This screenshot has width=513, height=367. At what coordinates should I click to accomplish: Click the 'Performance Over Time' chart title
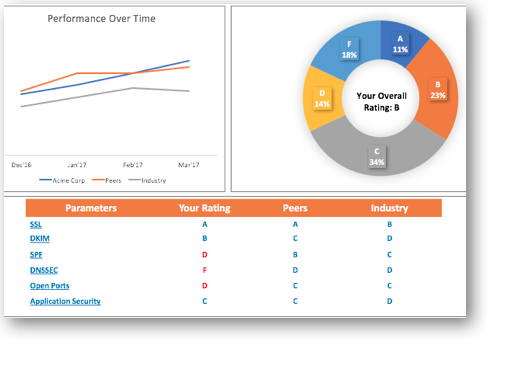pyautogui.click(x=101, y=19)
